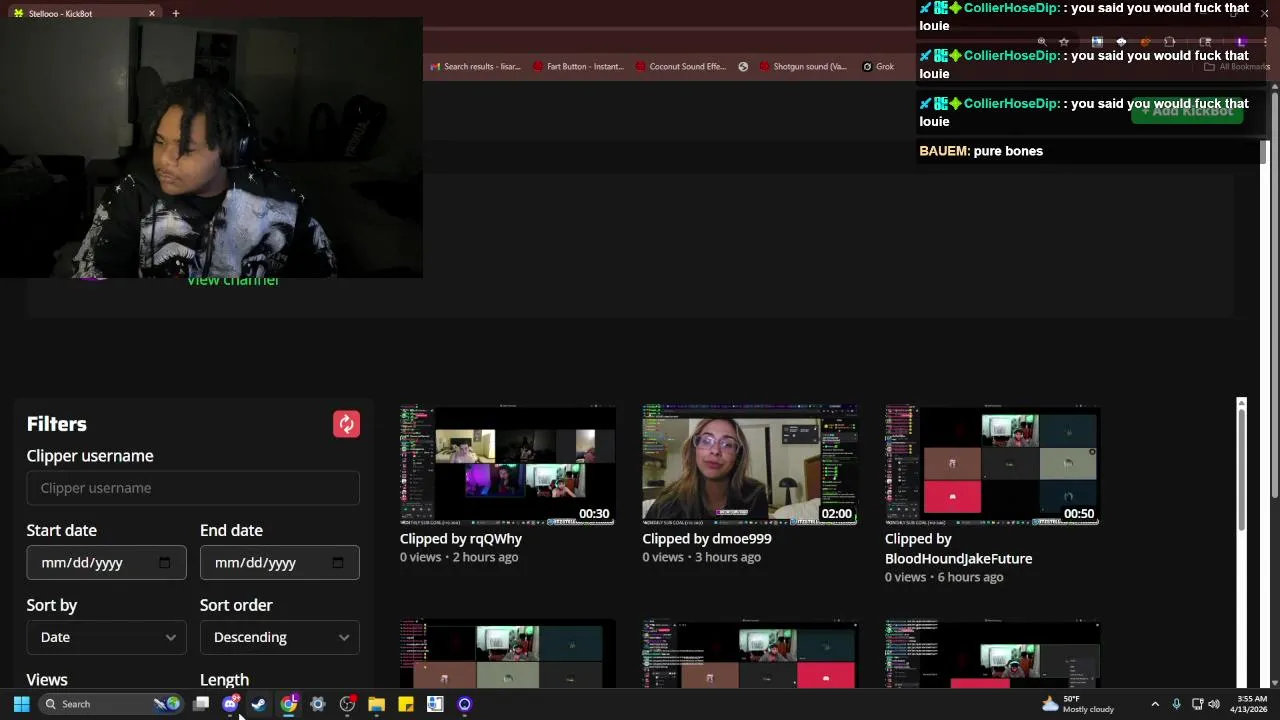Image resolution: width=1280 pixels, height=720 pixels.
Task: Open the voice recorder app taskbar icon
Action: point(435,704)
